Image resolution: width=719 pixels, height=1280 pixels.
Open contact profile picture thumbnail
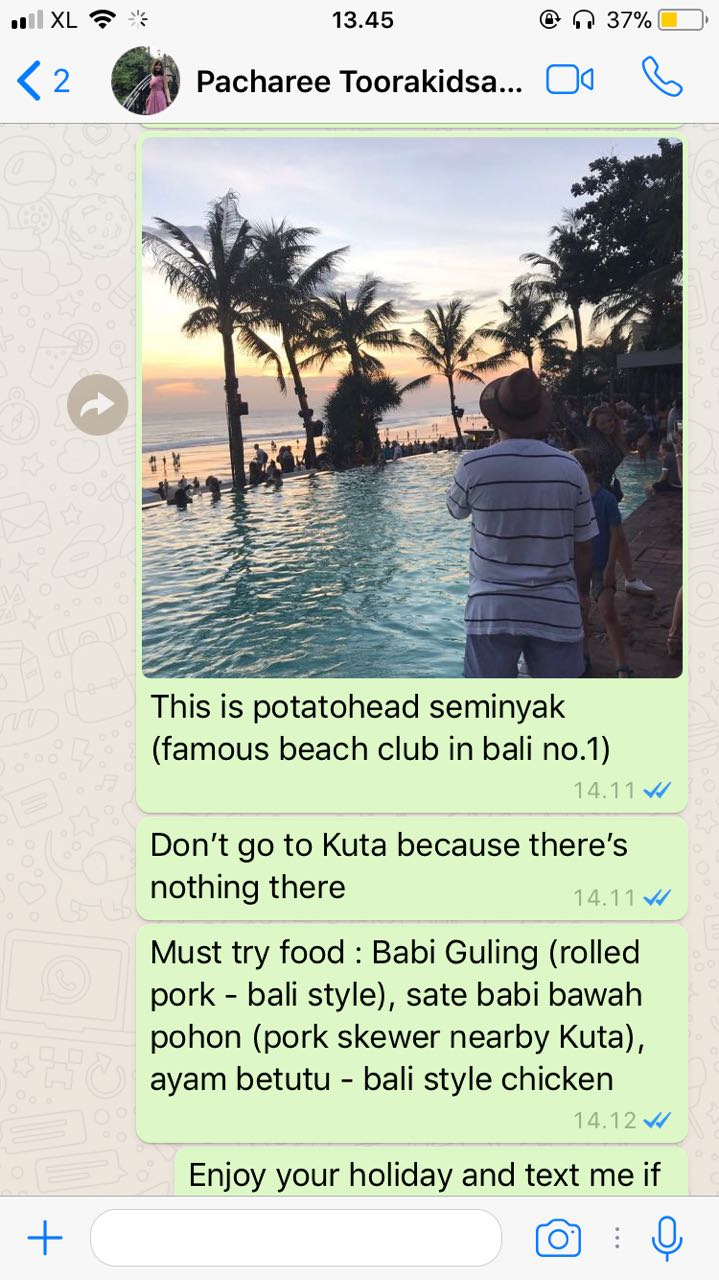coord(146,81)
